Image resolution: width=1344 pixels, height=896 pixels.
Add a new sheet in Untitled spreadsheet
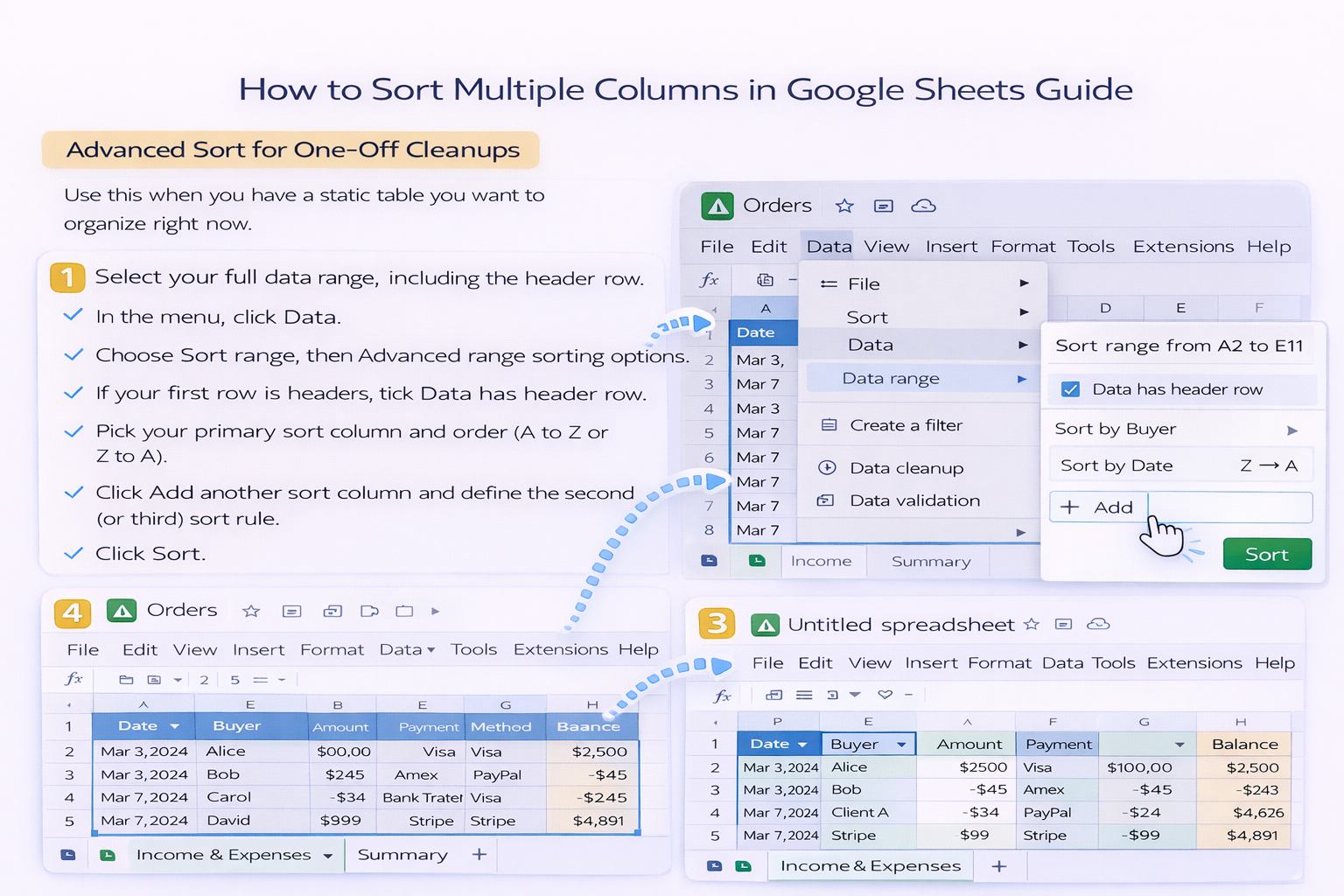coord(999,866)
